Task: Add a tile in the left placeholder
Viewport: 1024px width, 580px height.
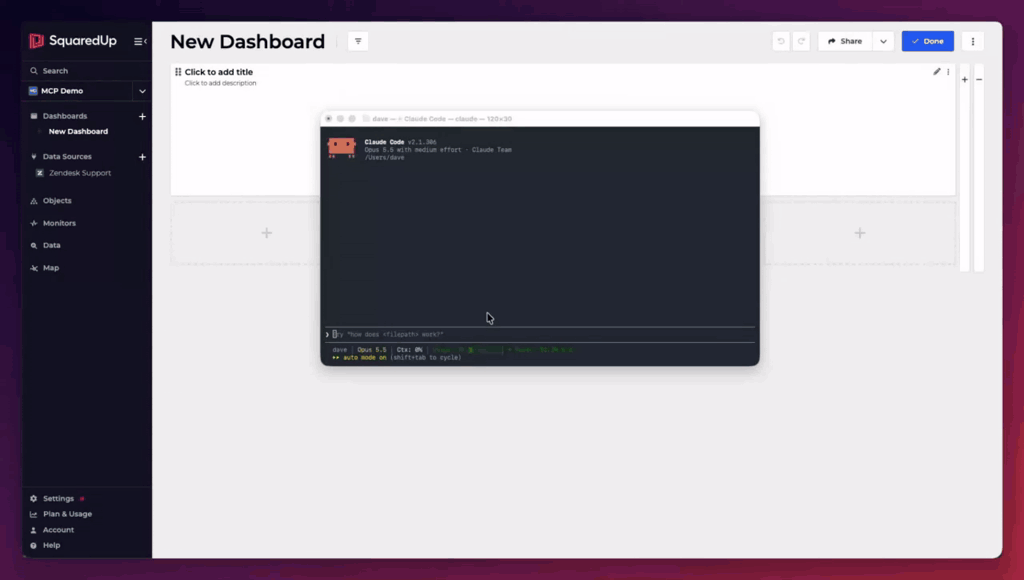Action: 266,233
